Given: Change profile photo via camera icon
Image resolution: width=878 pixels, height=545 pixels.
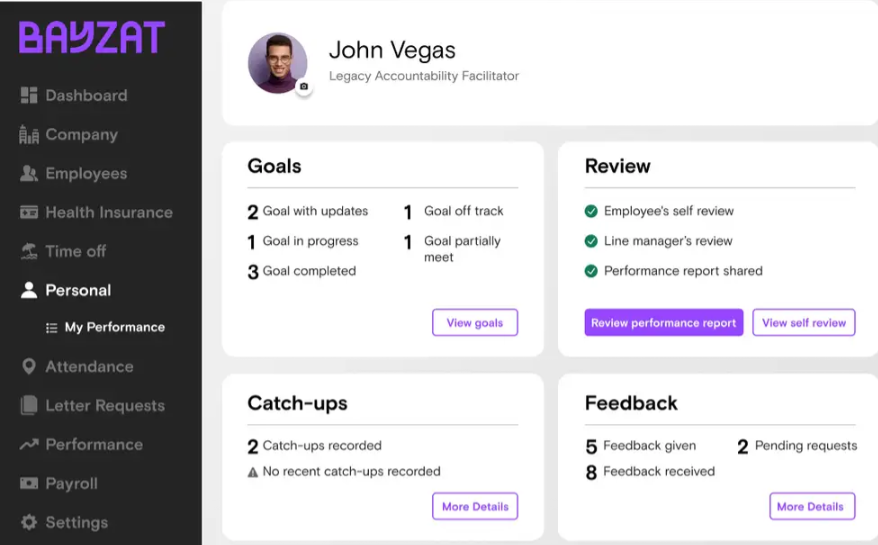Looking at the screenshot, I should click(303, 86).
